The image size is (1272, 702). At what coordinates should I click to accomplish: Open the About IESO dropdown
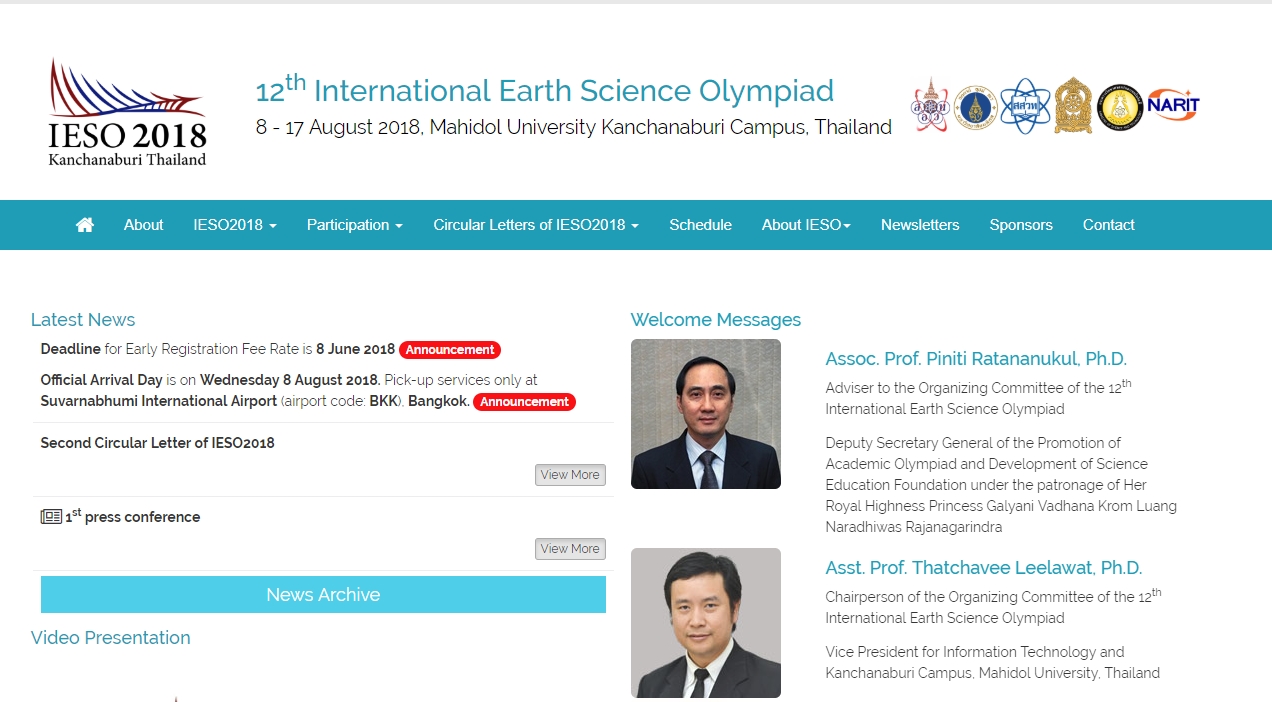(x=806, y=225)
